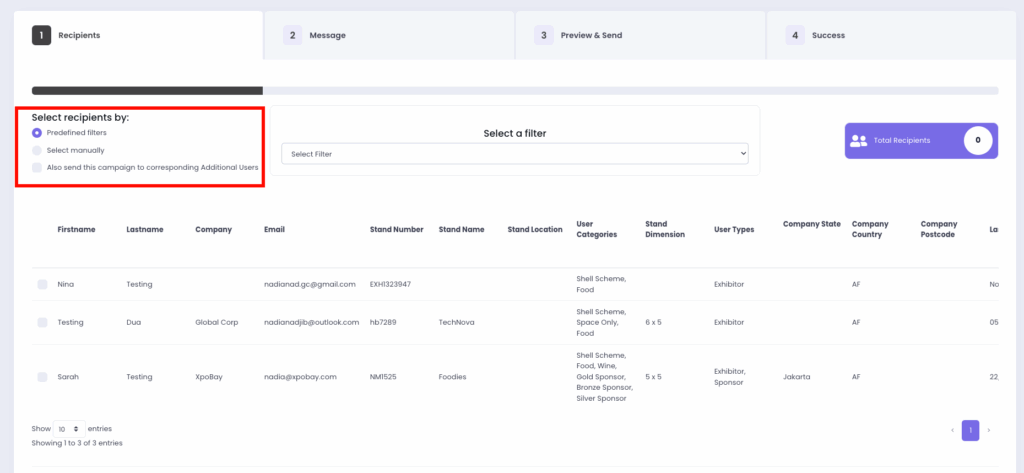Click page 1 pagination button
This screenshot has height=473, width=1024.
(x=970, y=430)
